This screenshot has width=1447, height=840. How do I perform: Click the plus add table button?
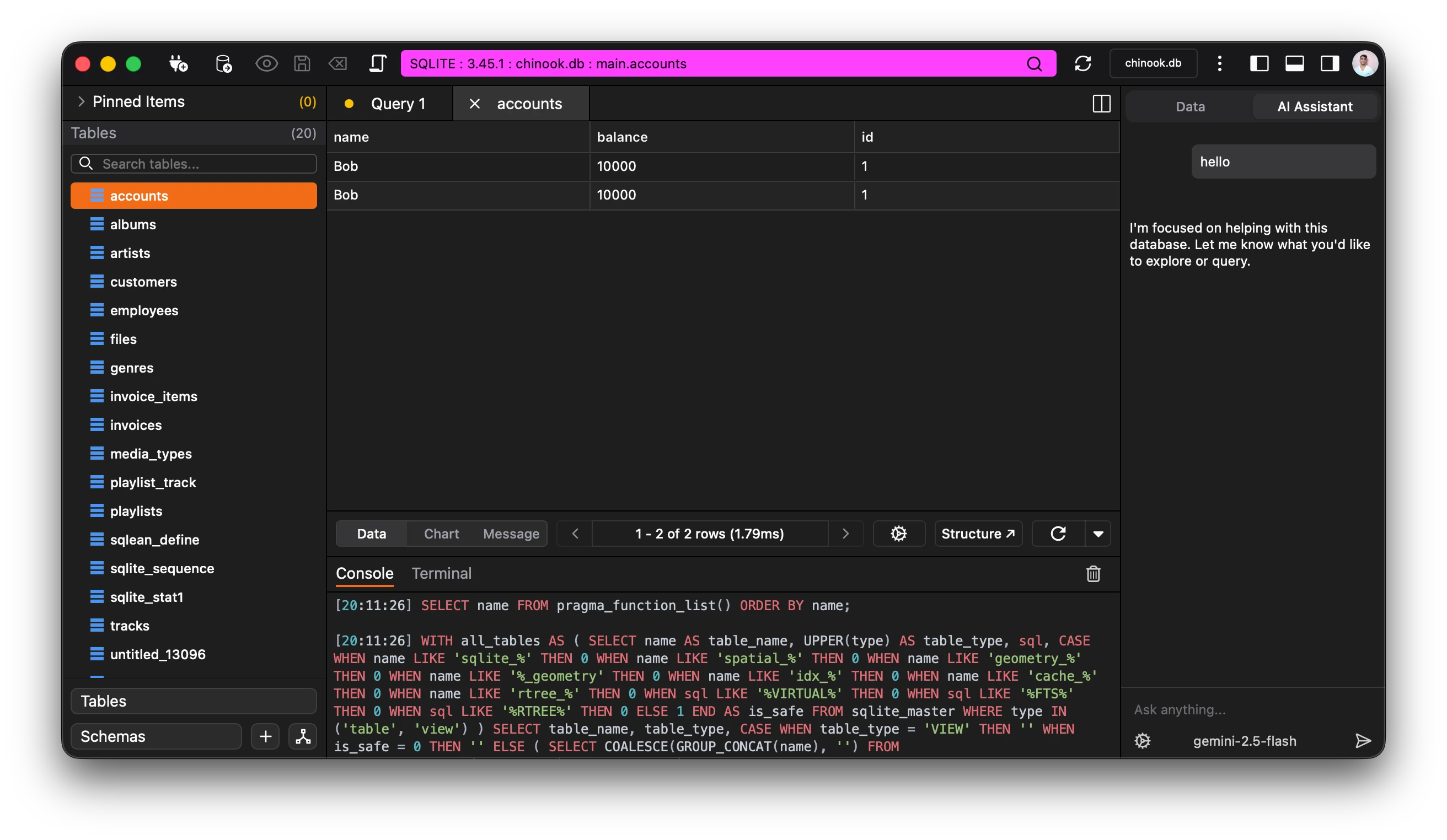click(x=265, y=736)
